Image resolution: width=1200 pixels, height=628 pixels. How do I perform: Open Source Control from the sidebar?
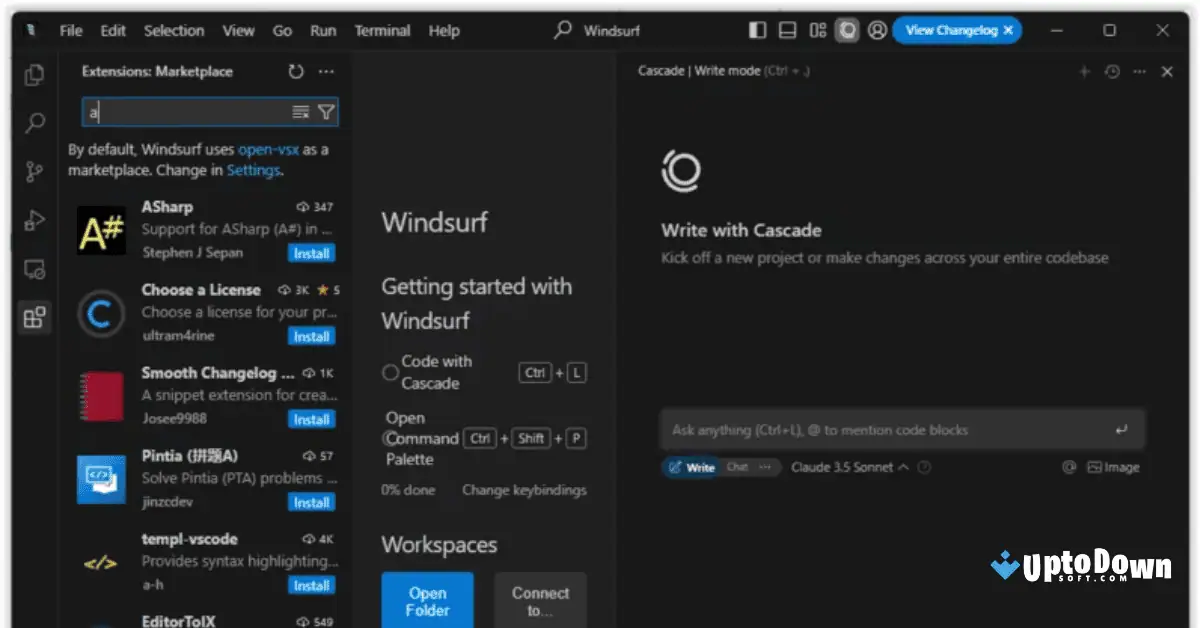pos(33,171)
